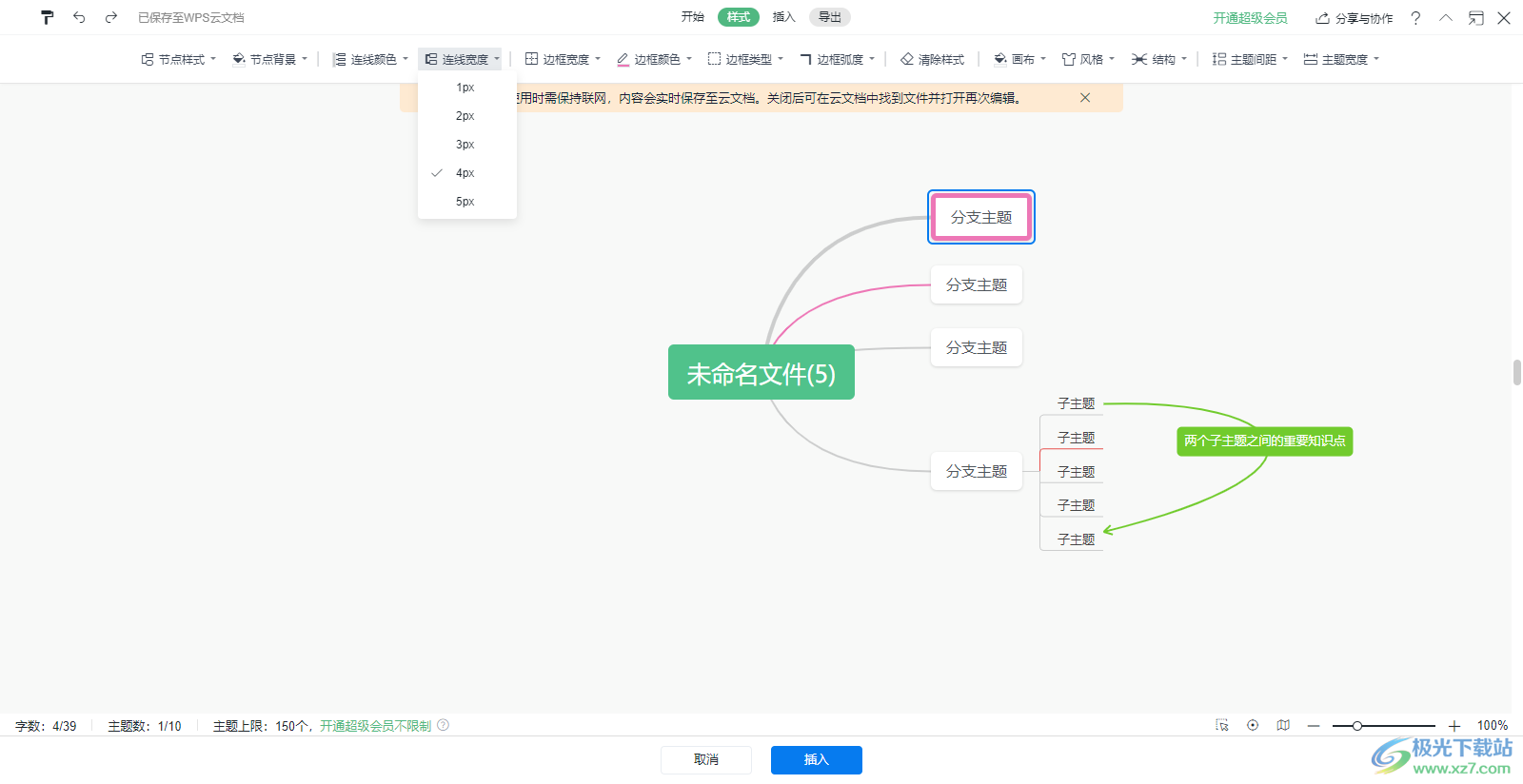1523x784 pixels.
Task: Open the border type dropdown
Action: click(746, 59)
